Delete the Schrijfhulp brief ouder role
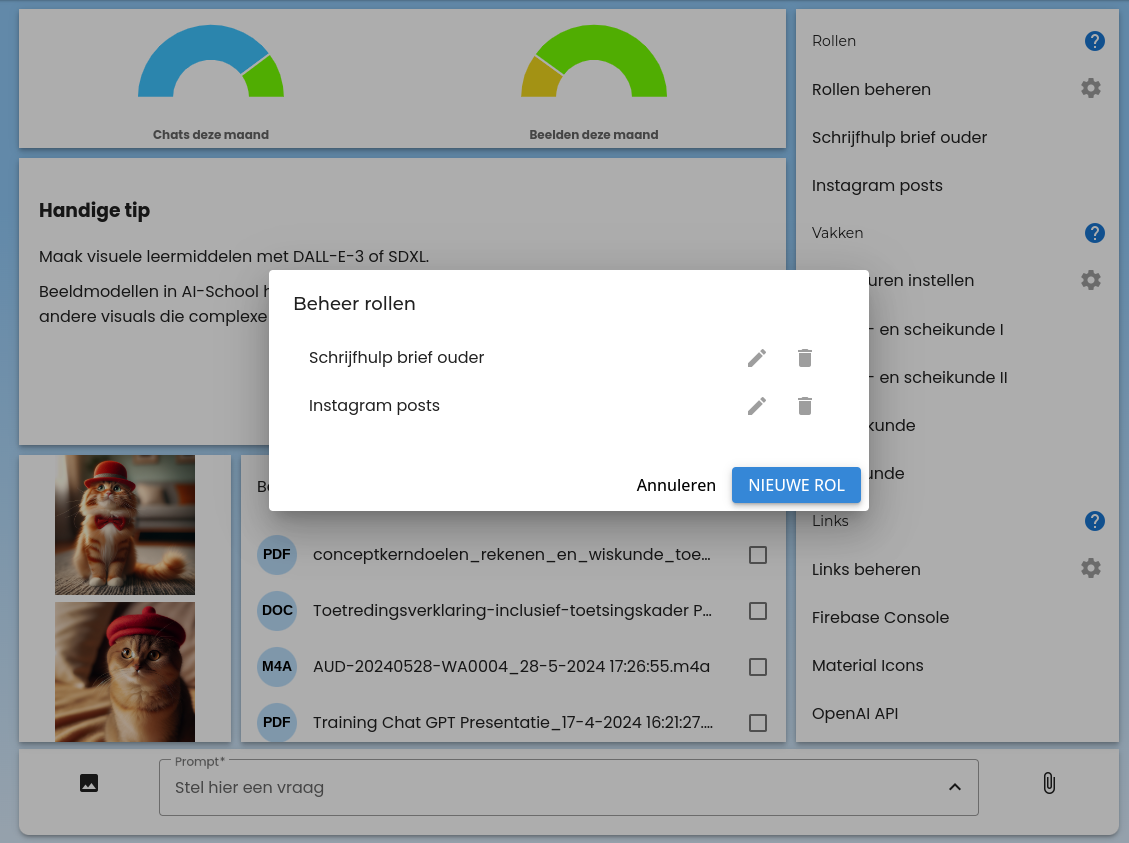This screenshot has height=843, width=1129. pos(805,358)
